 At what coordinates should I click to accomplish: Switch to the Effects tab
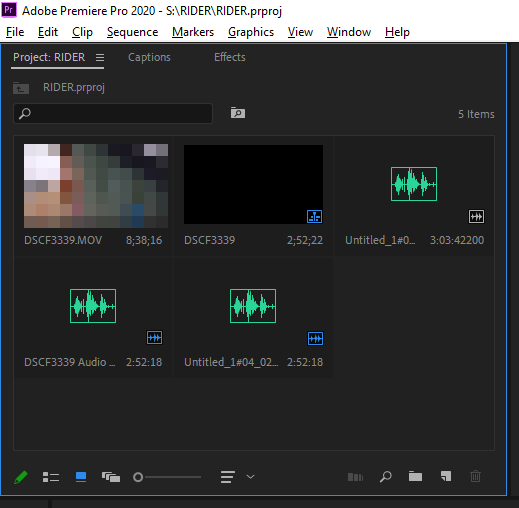[230, 57]
